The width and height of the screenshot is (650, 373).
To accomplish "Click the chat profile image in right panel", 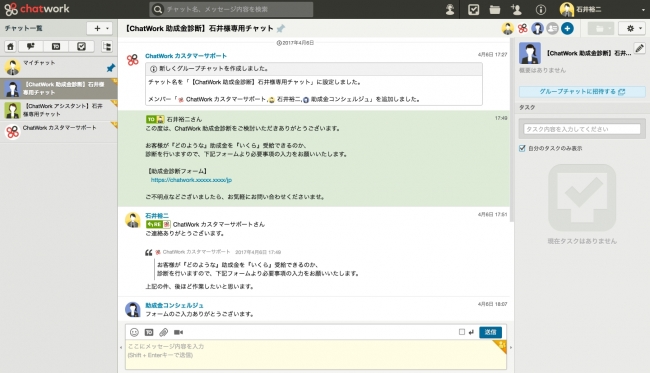I will point(530,53).
